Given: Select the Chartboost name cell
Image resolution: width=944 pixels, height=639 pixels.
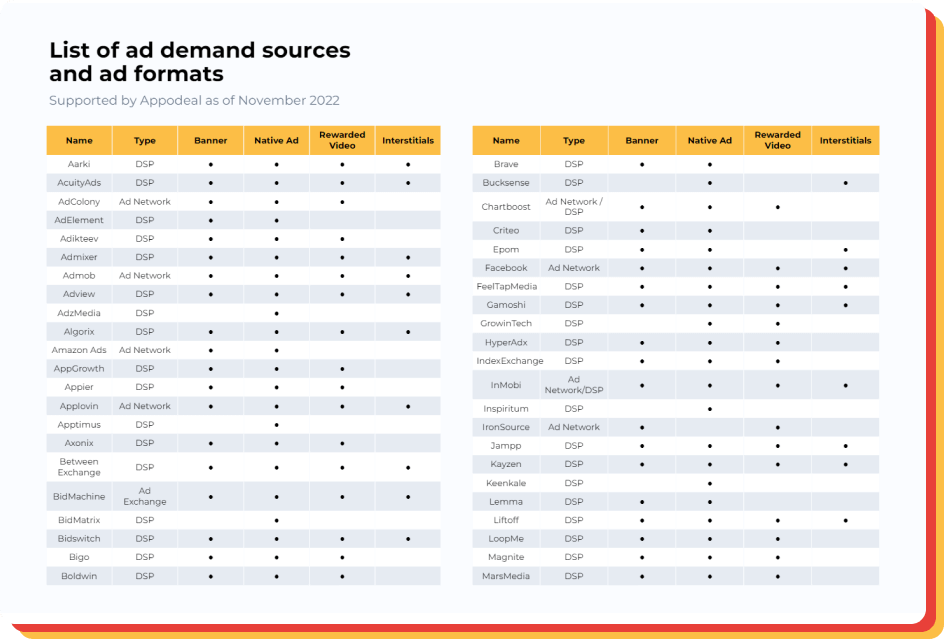Looking at the screenshot, I should pyautogui.click(x=506, y=207).
